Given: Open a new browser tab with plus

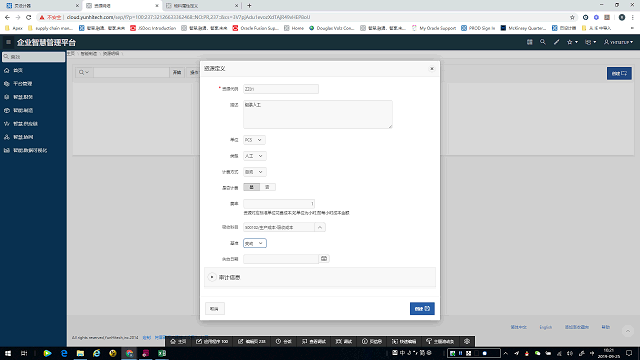Looking at the screenshot, I should pyautogui.click(x=249, y=6).
